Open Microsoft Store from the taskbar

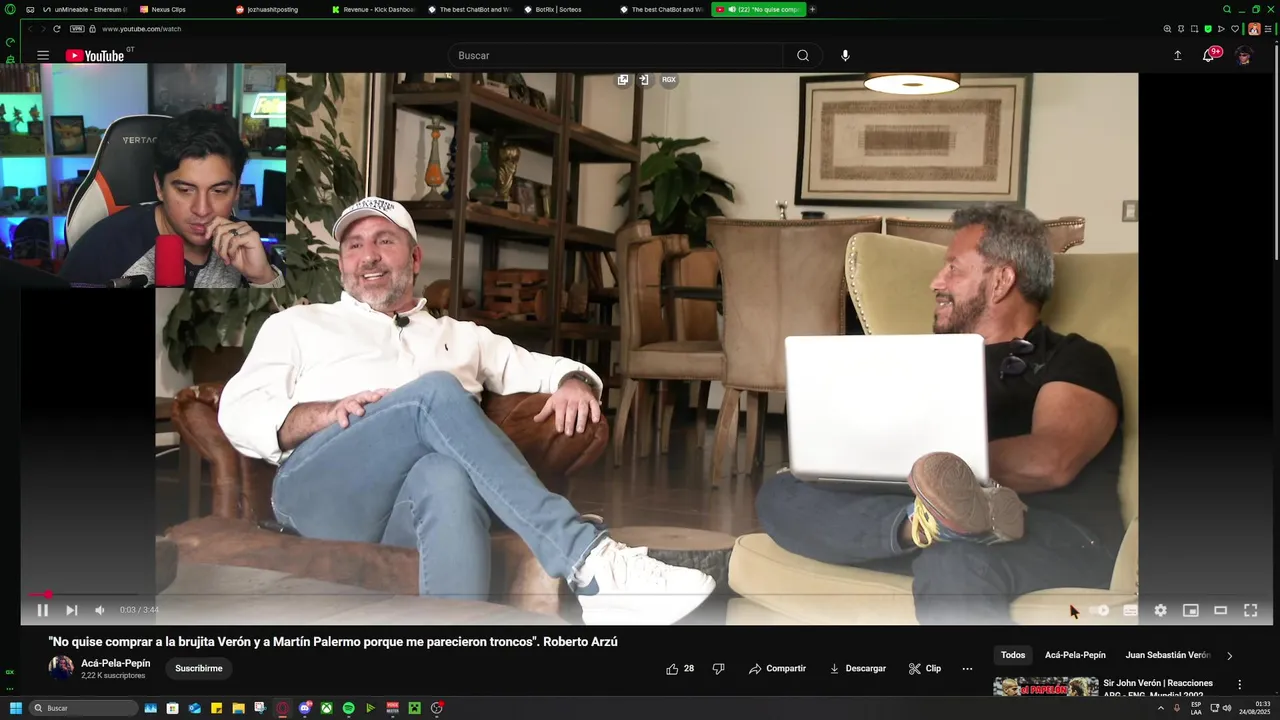click(172, 708)
